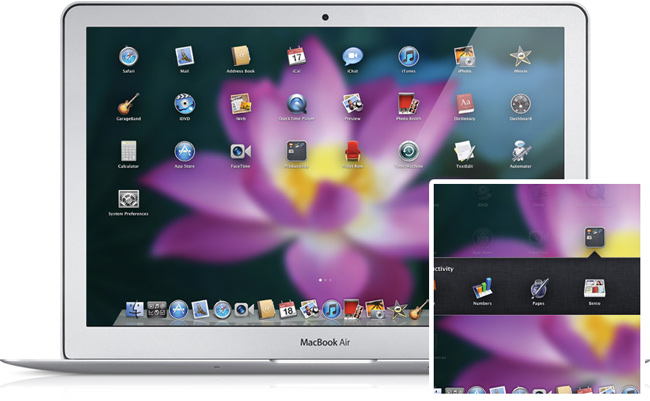The height and width of the screenshot is (401, 650).
Task: Open the iCal calendar app in Launchpad
Action: pos(296,57)
